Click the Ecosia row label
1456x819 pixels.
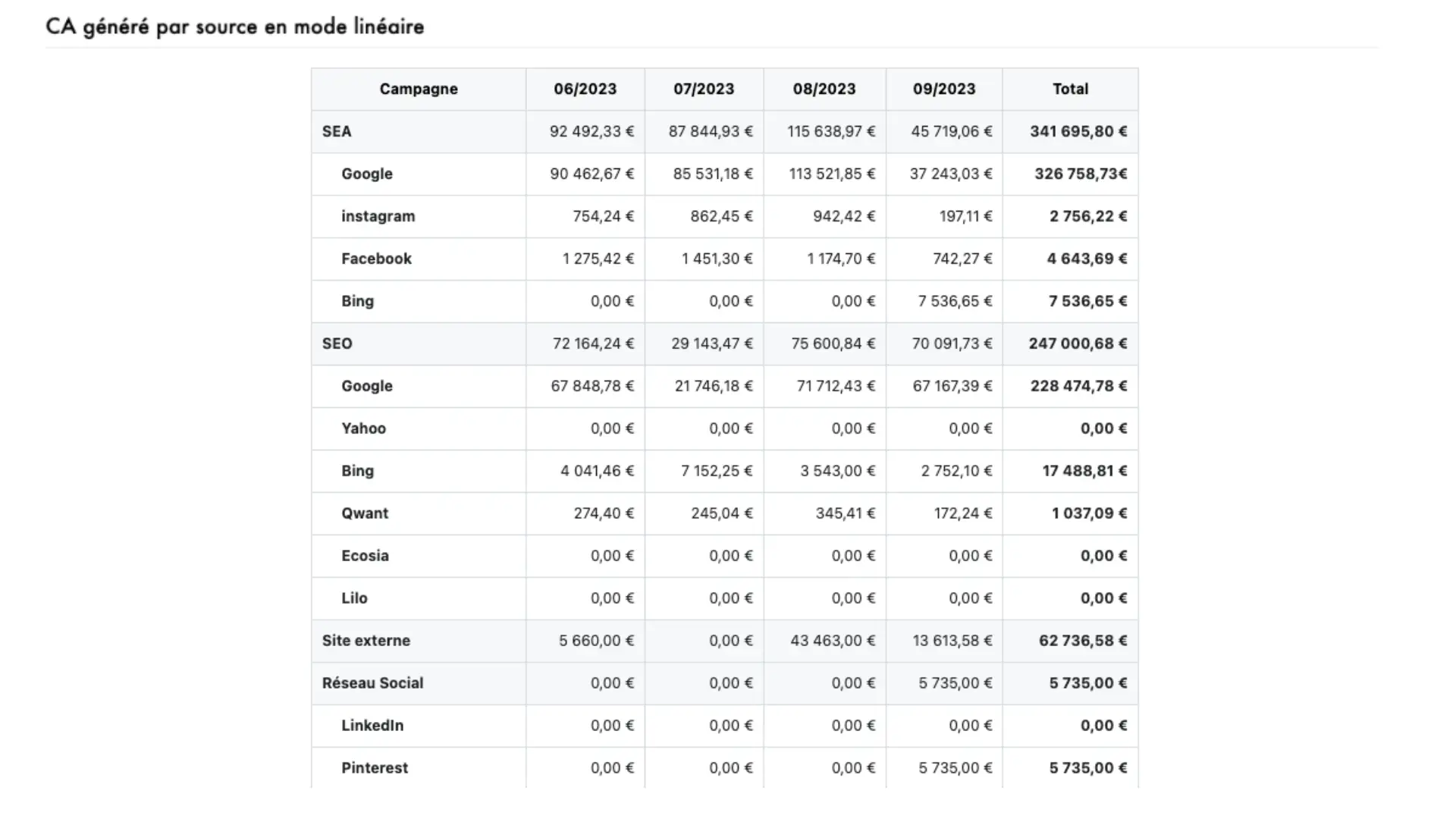(x=365, y=556)
